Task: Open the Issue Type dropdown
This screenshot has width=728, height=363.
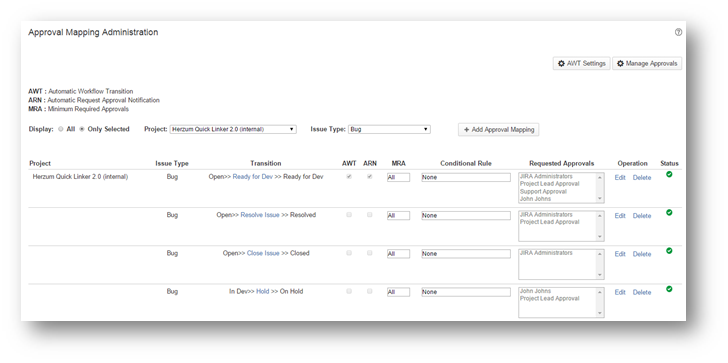Action: pos(389,130)
